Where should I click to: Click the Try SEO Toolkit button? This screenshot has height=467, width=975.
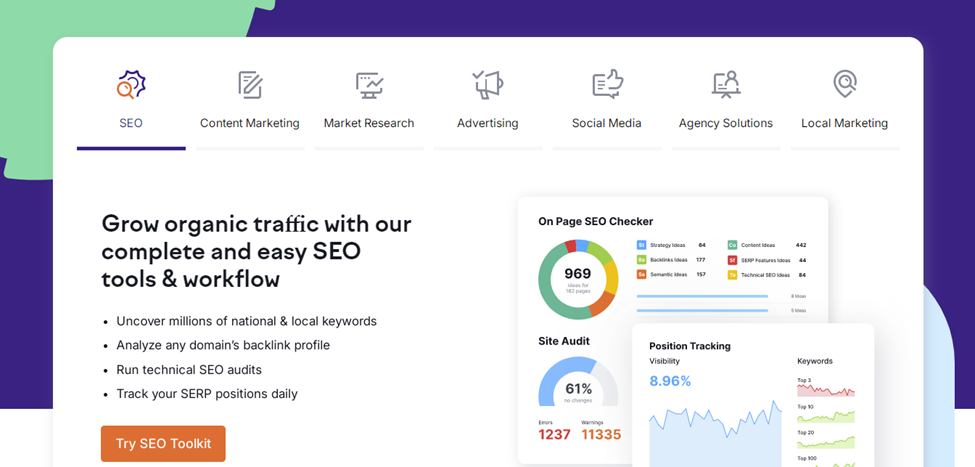(163, 443)
